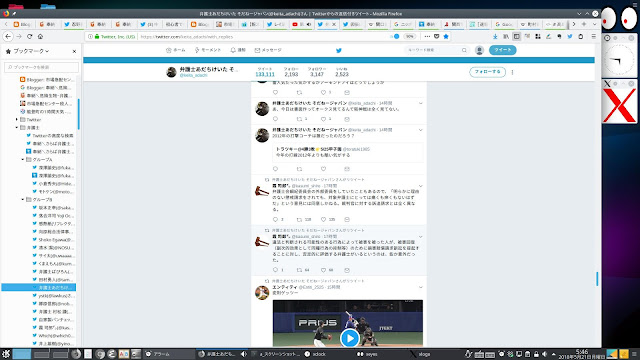Collapse the グループB bookmark folder
640x360 pixels.
pyautogui.click(x=23, y=200)
